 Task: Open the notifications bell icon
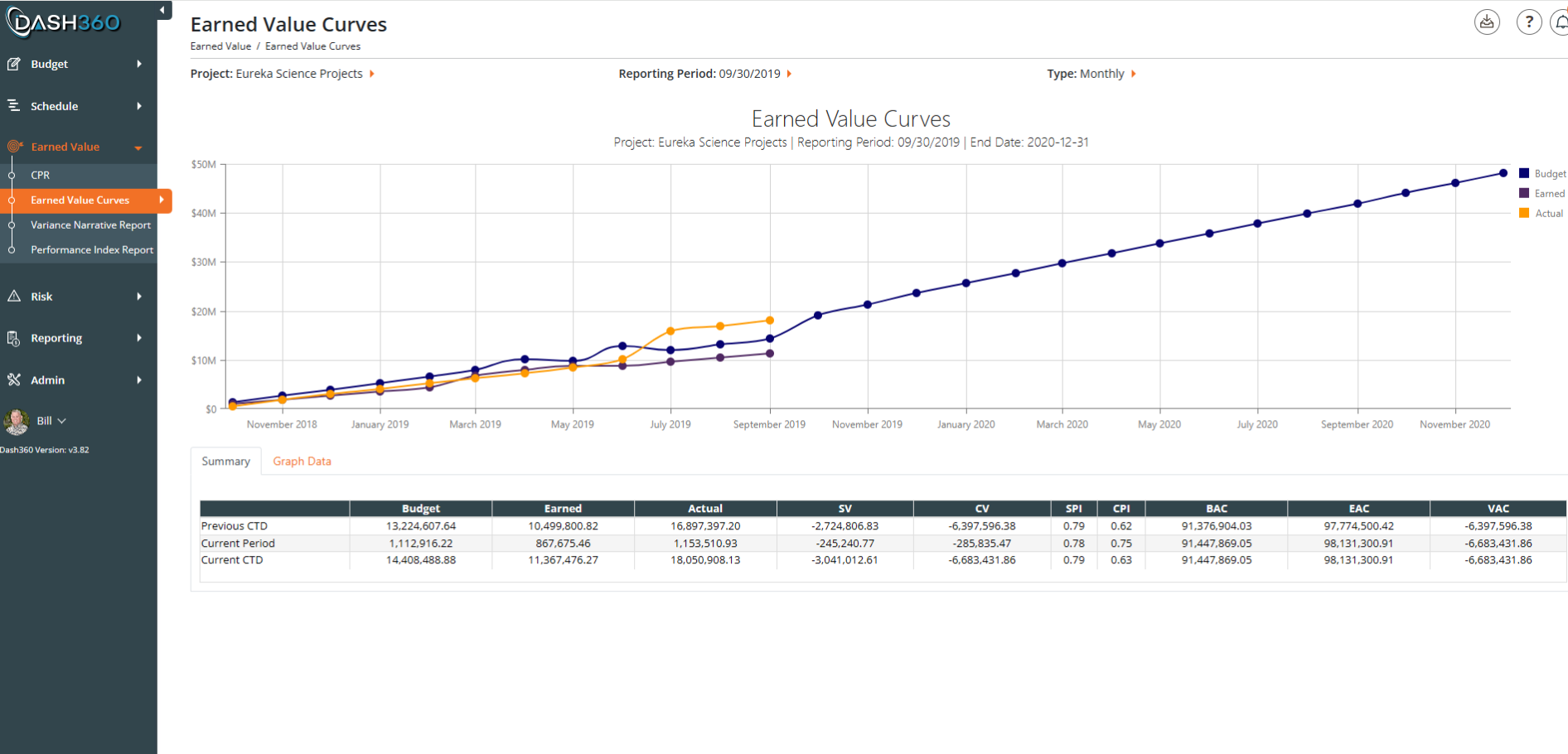tap(1561, 22)
